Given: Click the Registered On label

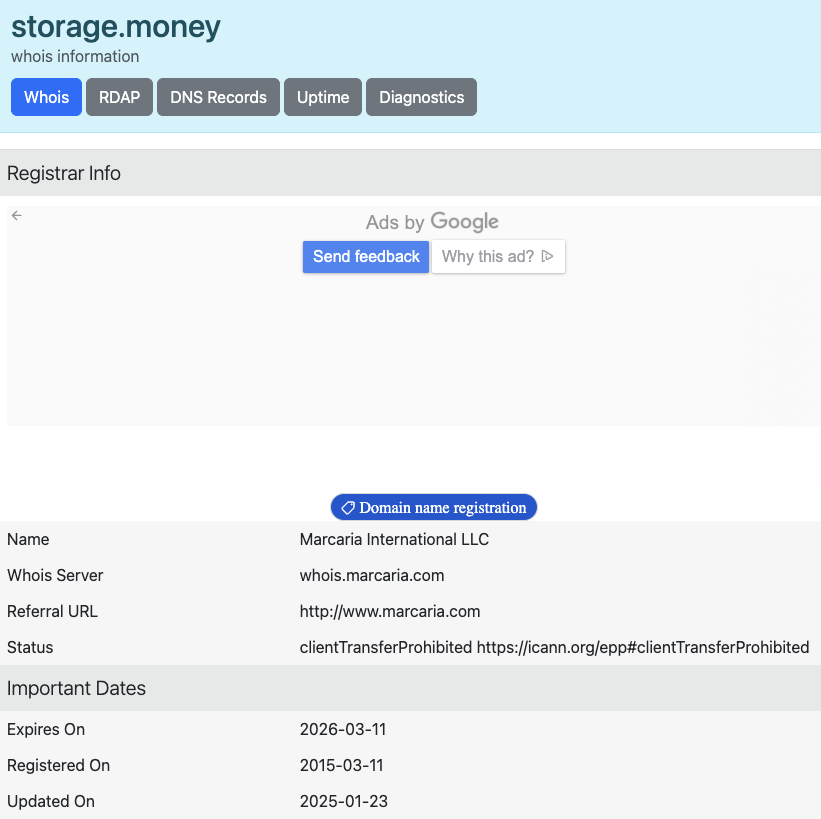Looking at the screenshot, I should [59, 766].
